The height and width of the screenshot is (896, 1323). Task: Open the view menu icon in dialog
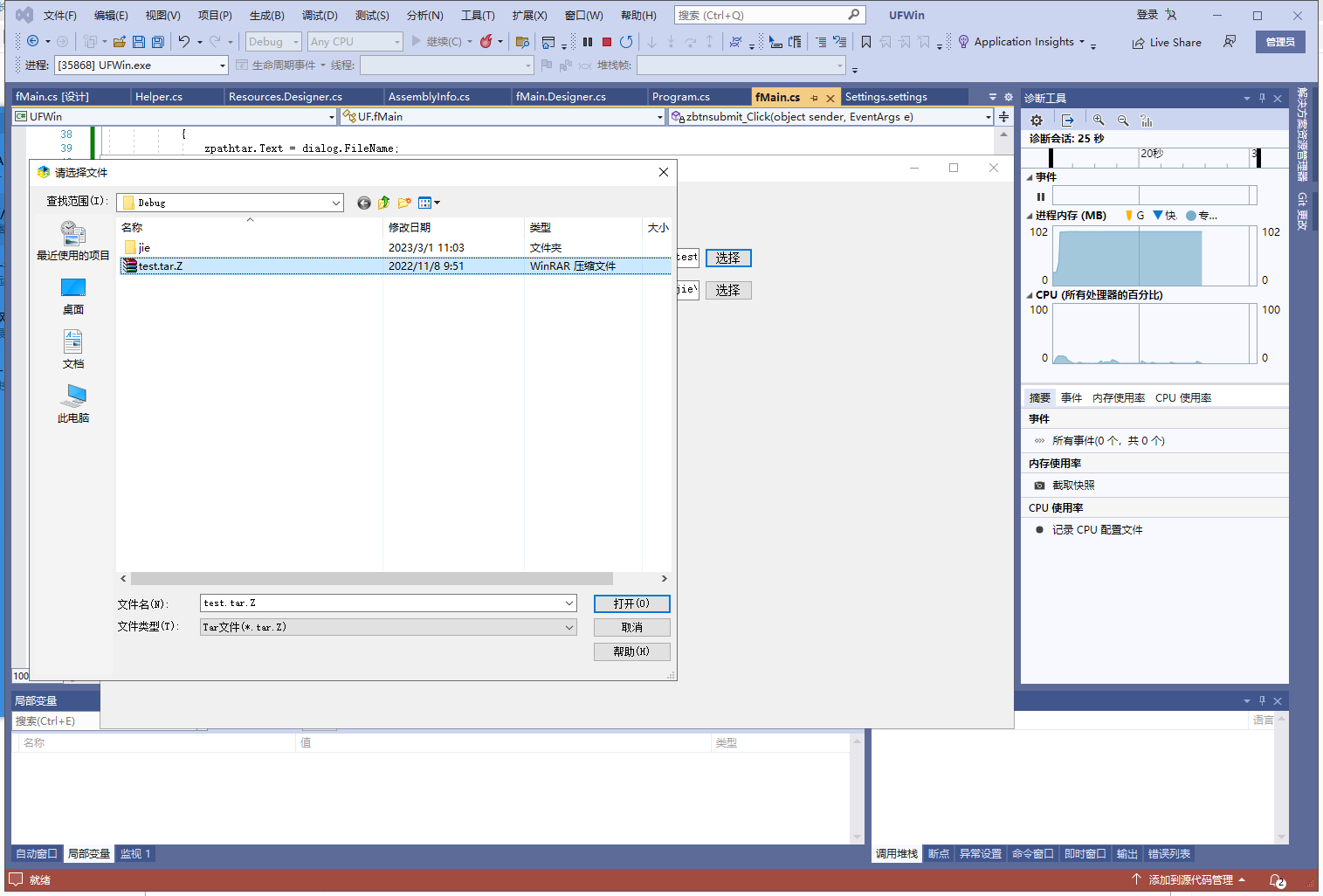click(429, 203)
